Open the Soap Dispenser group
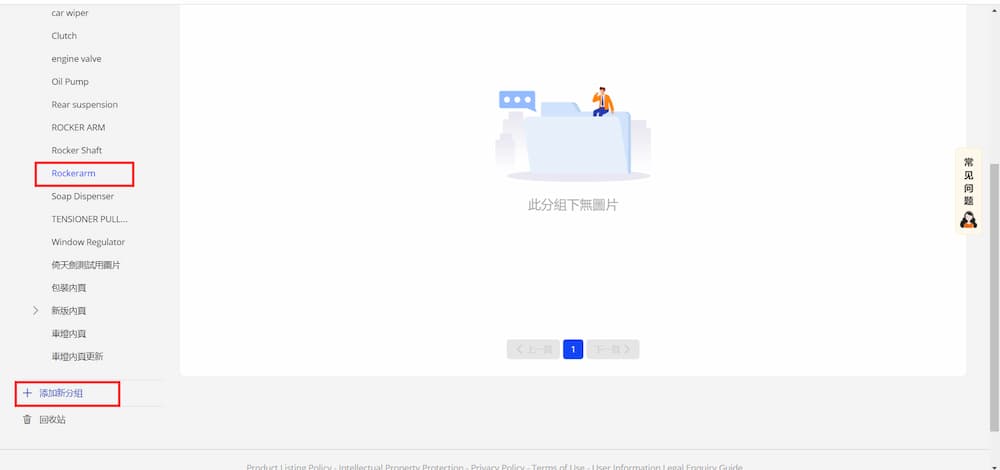This screenshot has width=1000, height=470. (83, 196)
